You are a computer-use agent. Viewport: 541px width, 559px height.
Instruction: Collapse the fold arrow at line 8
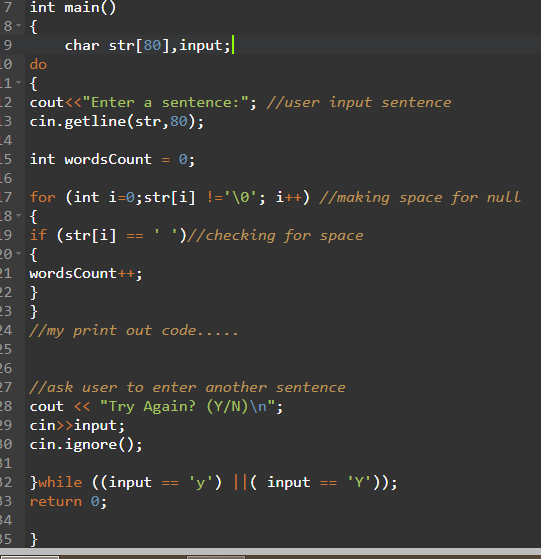click(19, 26)
